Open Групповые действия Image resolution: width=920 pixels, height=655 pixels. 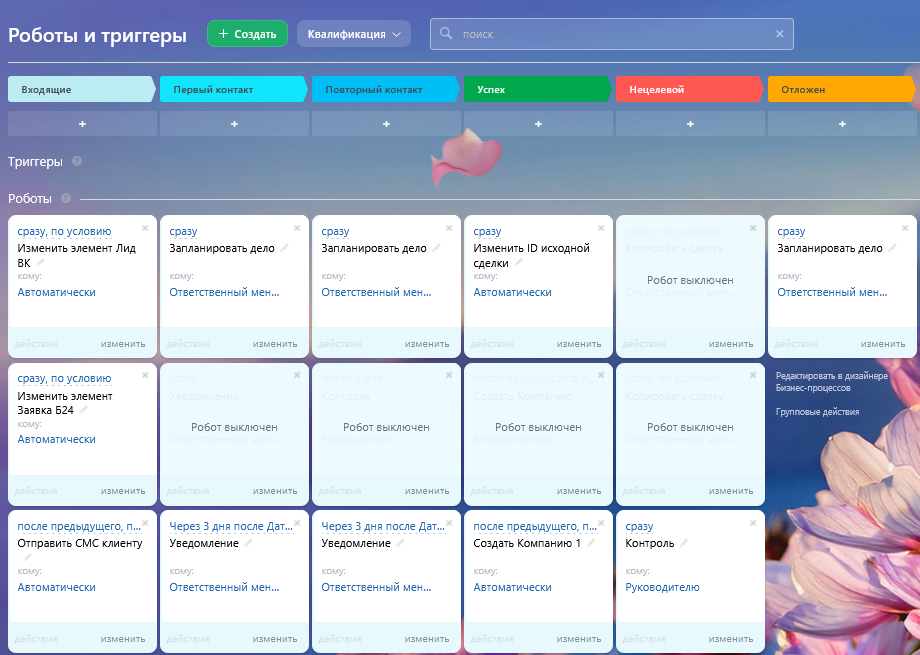point(817,411)
